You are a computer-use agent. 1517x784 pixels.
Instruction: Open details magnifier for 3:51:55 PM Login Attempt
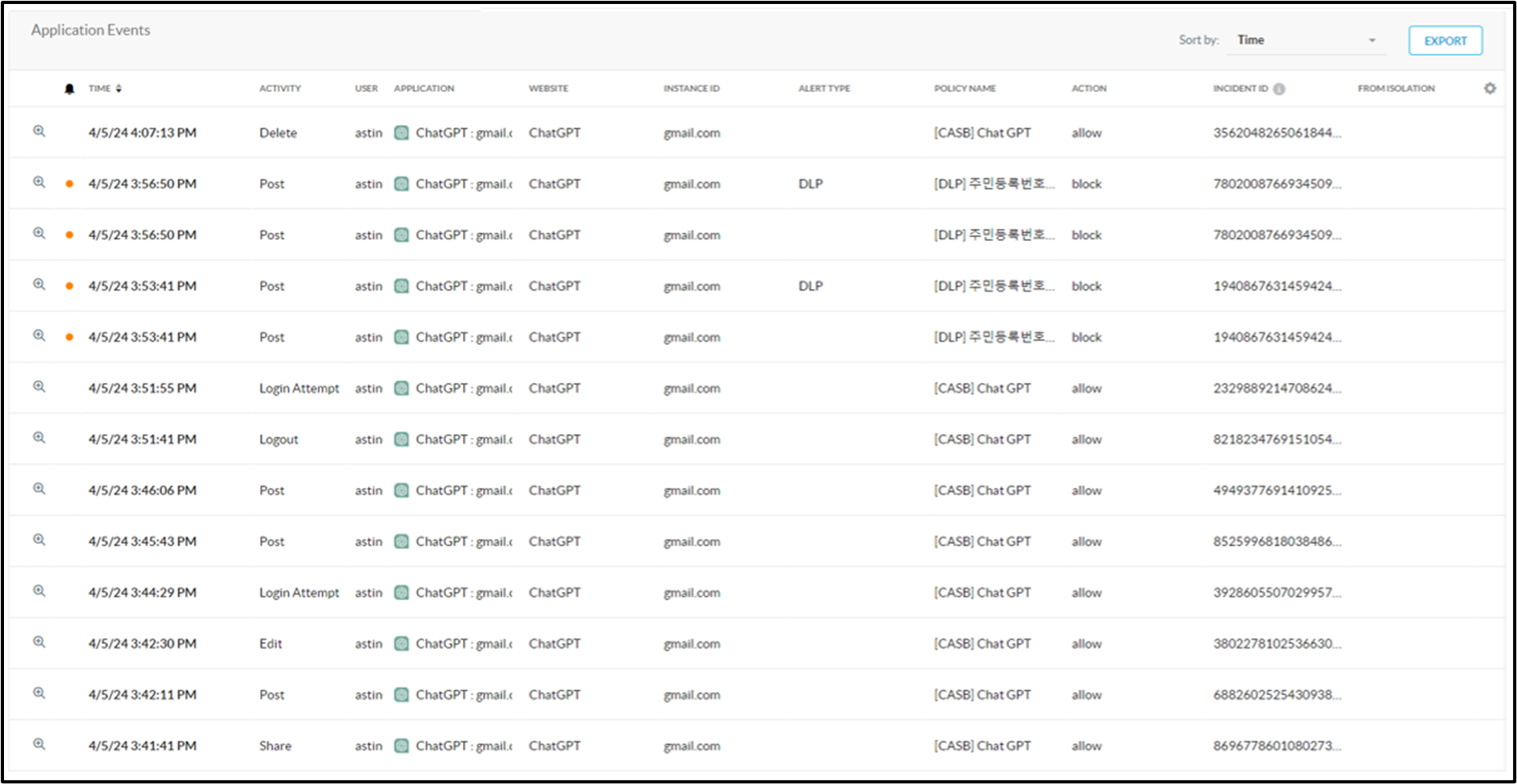[x=38, y=387]
